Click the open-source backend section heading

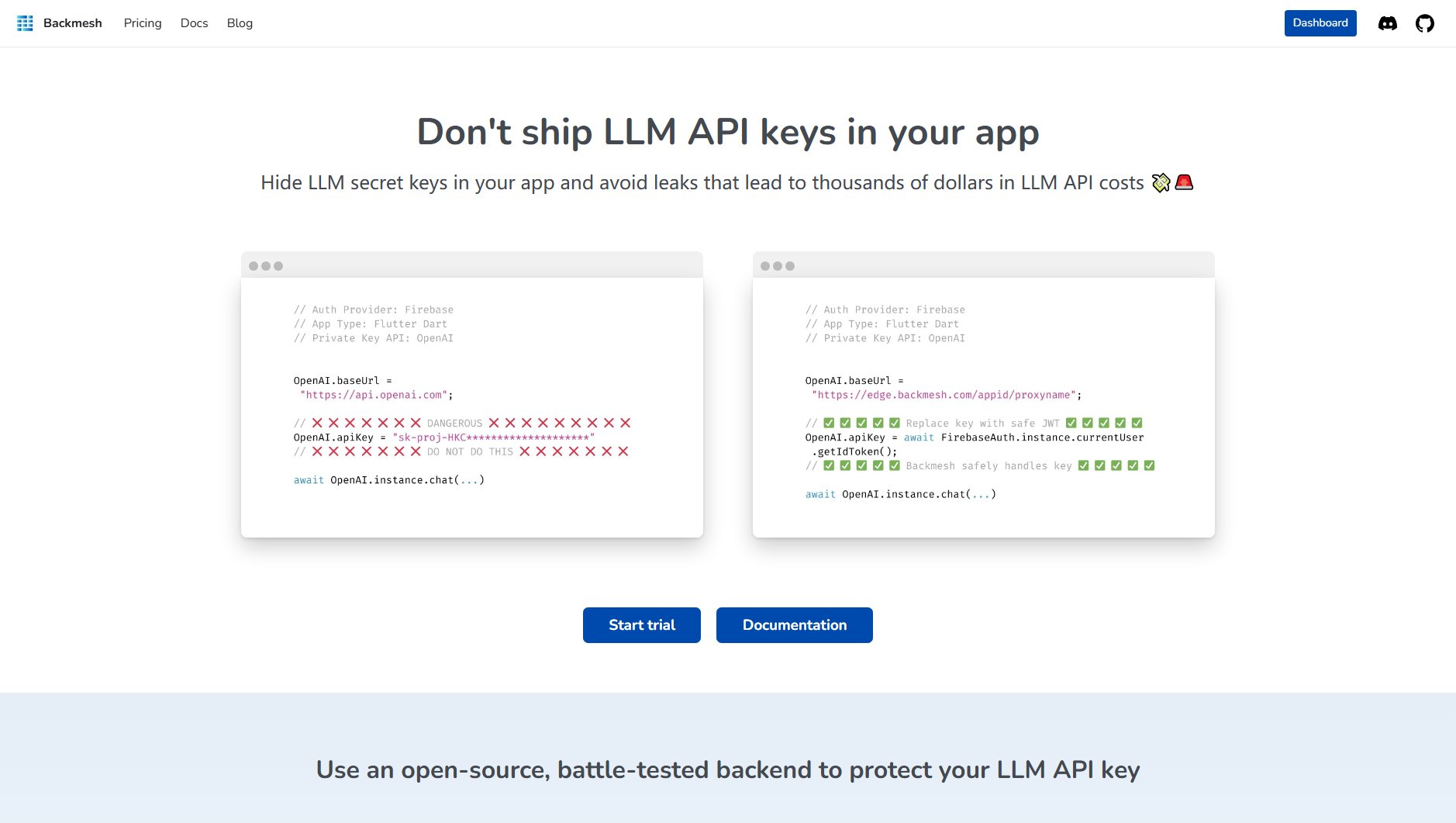[x=728, y=769]
